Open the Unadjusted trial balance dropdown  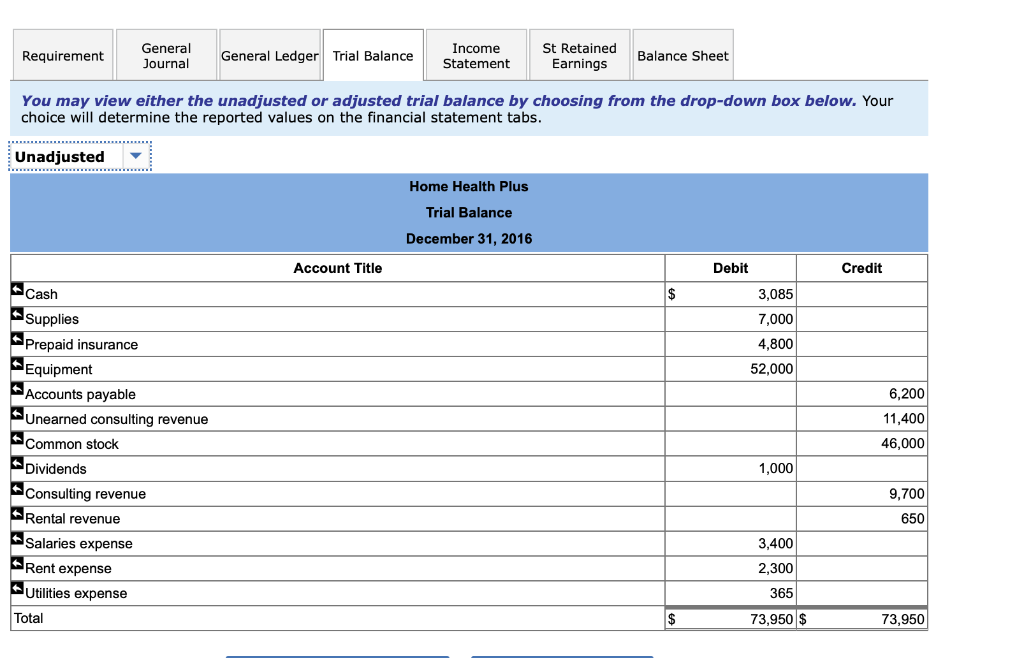click(138, 156)
